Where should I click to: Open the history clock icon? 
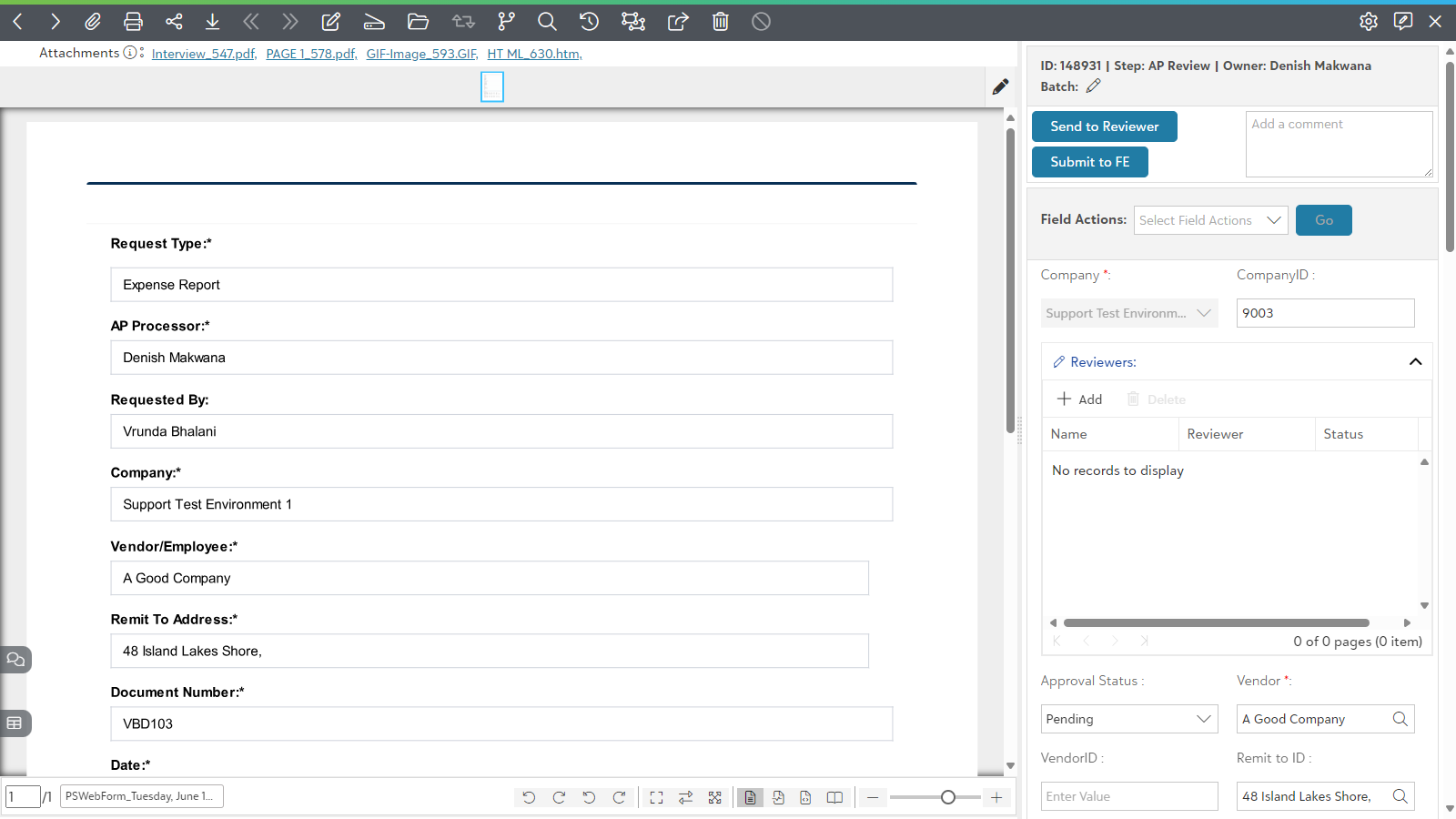[x=589, y=21]
